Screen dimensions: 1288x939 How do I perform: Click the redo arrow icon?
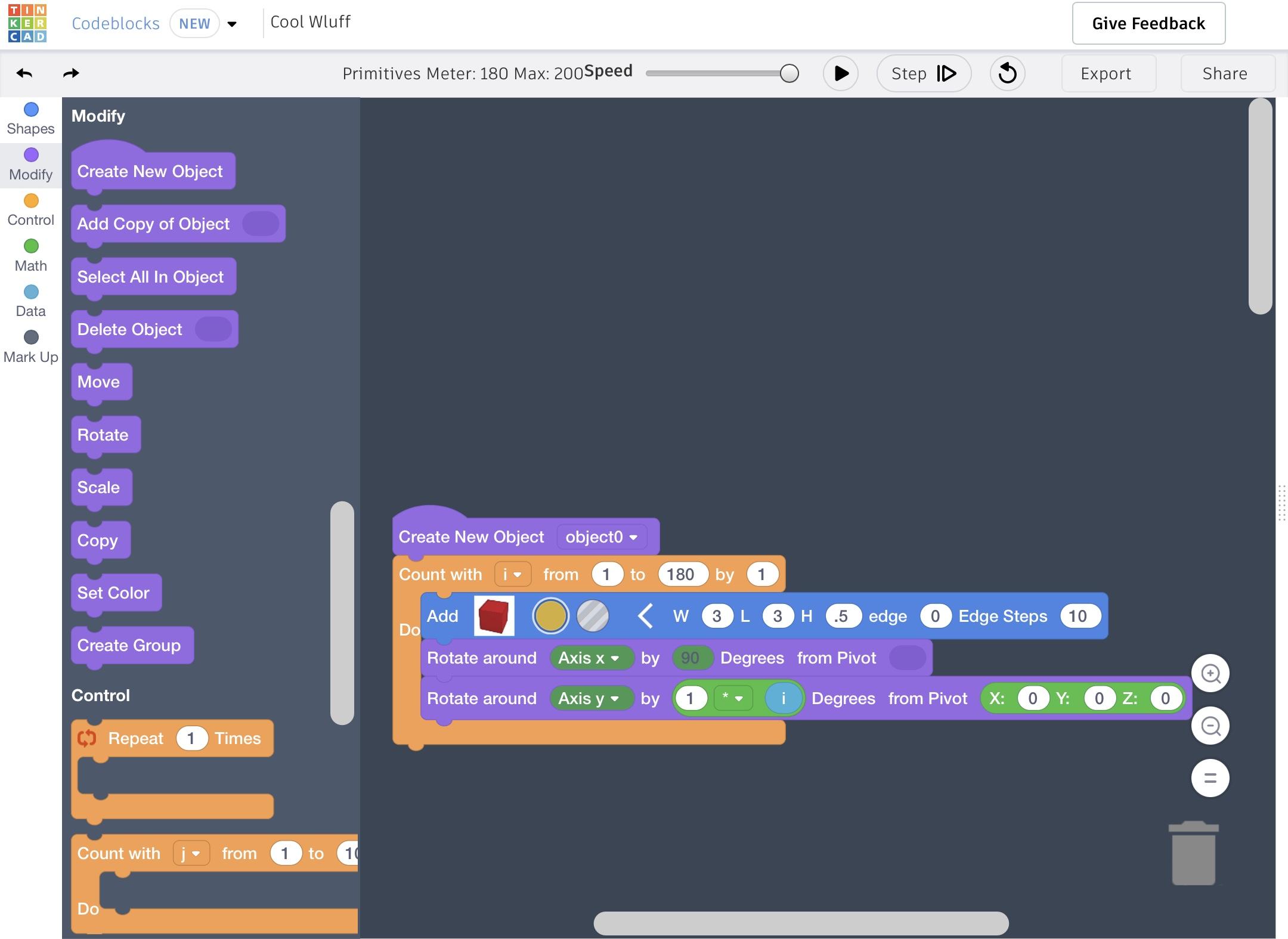(71, 73)
